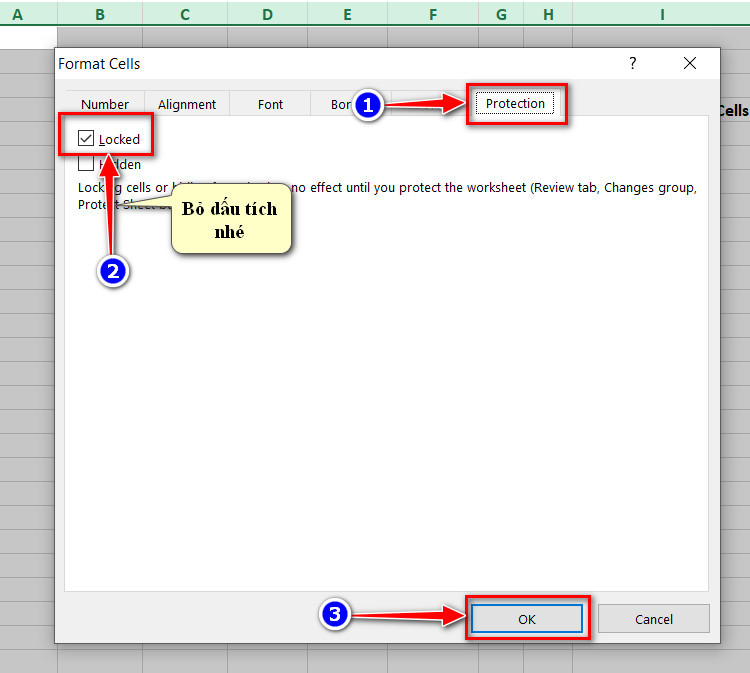Viewport: 750px width, 673px height.
Task: Select column G header
Action: pyautogui.click(x=501, y=14)
